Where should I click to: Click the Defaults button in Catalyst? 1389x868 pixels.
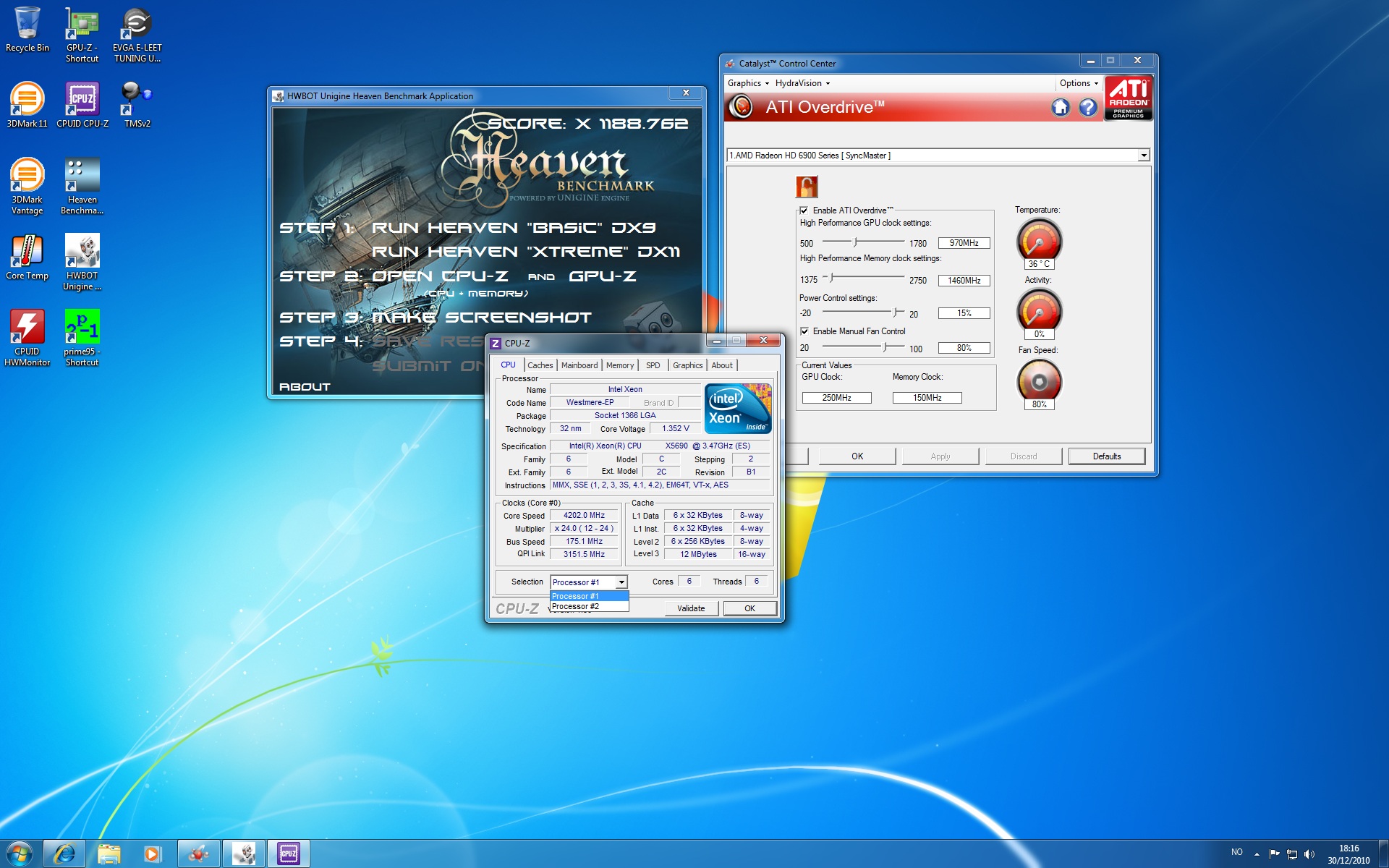(1107, 456)
